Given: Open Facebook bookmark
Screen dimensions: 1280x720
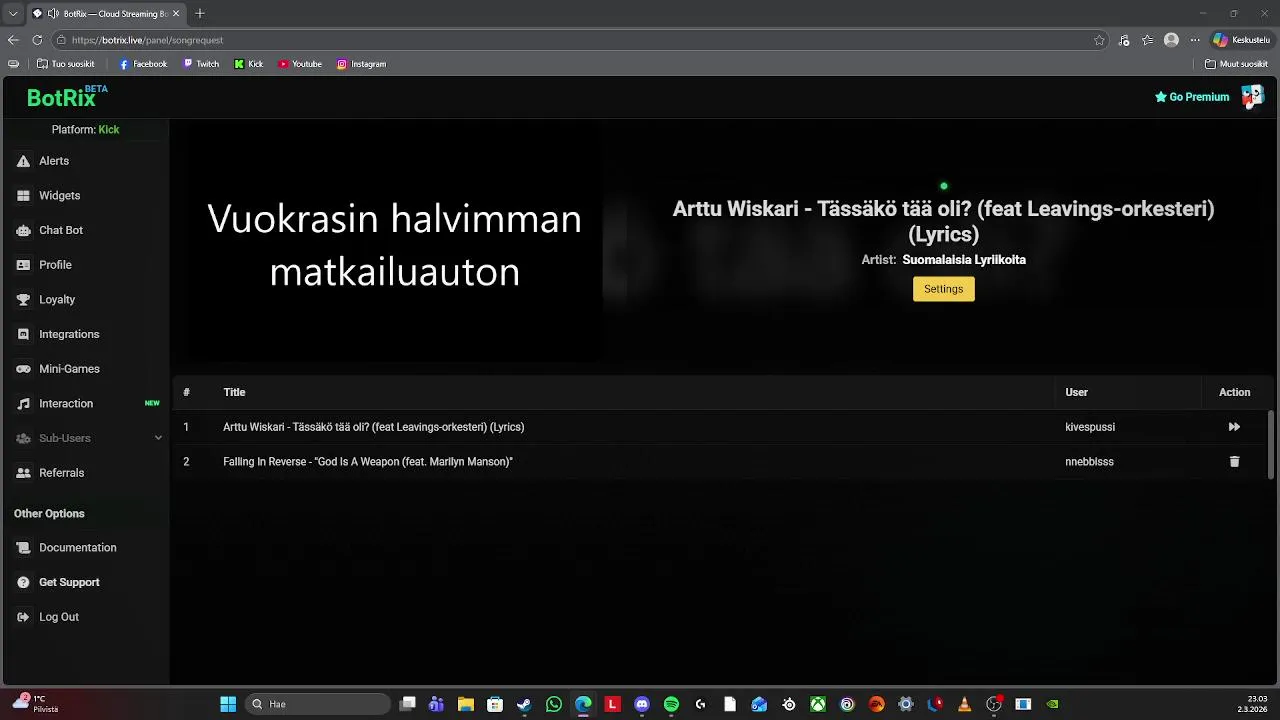Looking at the screenshot, I should click(x=143, y=64).
